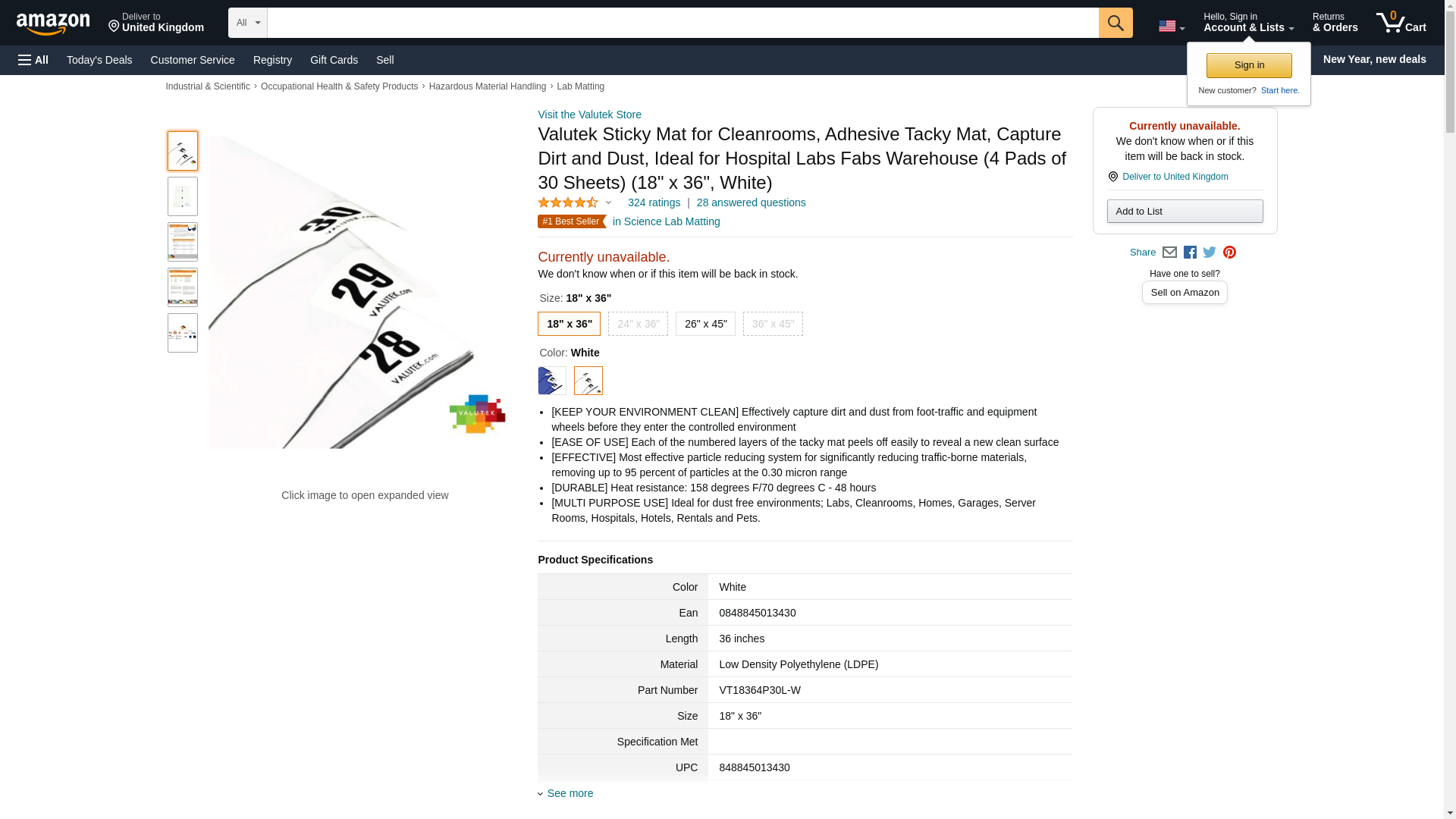This screenshot has height=819, width=1456.
Task: Click into the Amazon search field
Action: coord(682,23)
